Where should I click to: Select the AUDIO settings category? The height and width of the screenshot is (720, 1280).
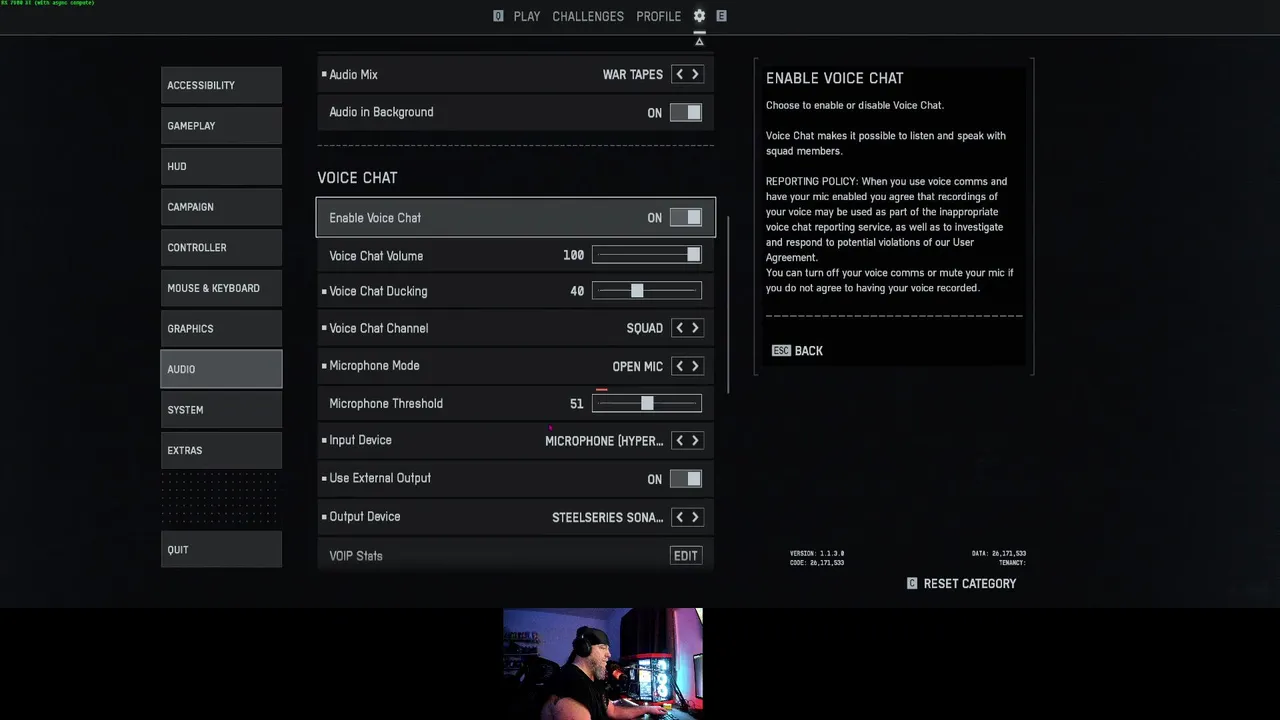pos(221,369)
